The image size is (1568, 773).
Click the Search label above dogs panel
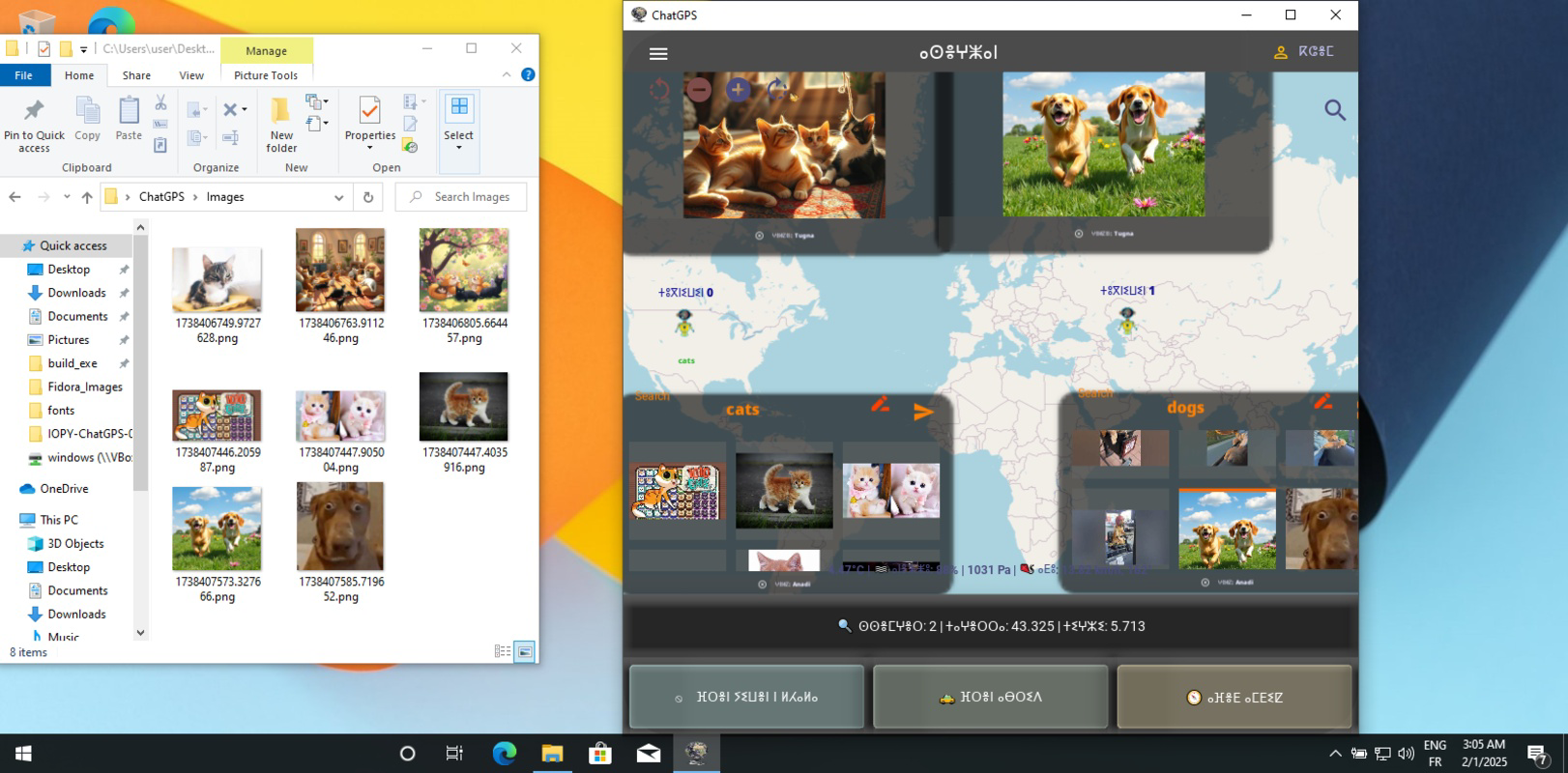(x=1094, y=393)
